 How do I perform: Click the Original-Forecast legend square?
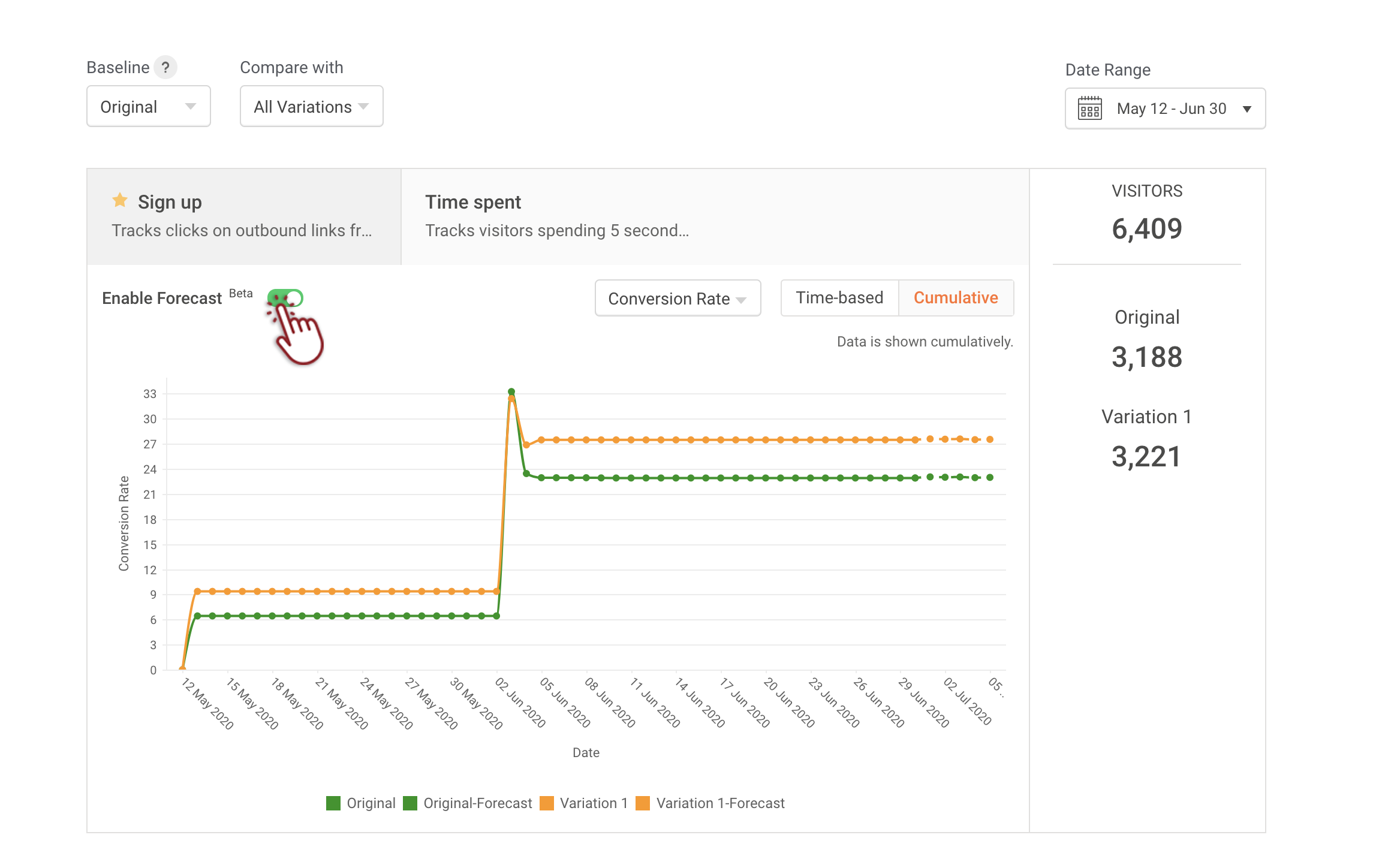pyautogui.click(x=410, y=803)
